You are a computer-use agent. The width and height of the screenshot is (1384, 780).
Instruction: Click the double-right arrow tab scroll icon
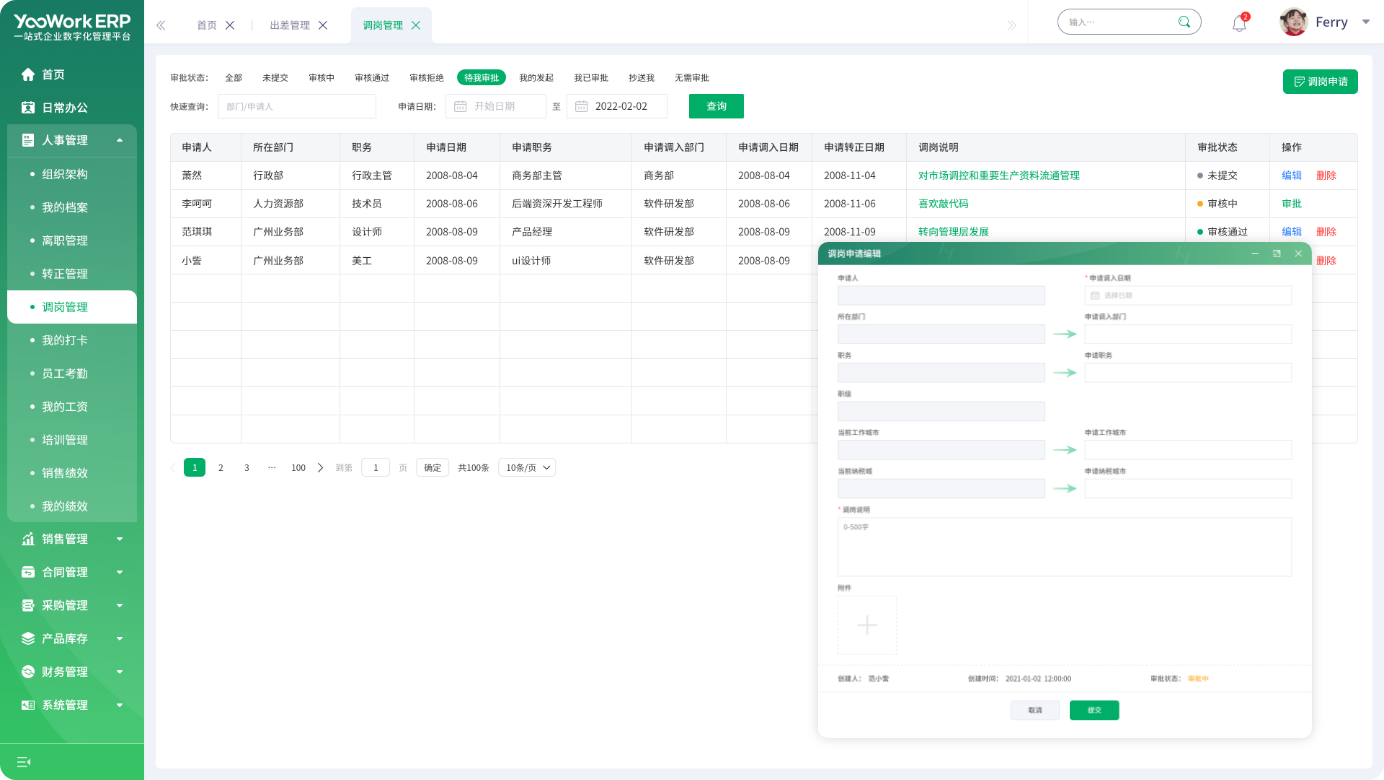(x=1011, y=25)
